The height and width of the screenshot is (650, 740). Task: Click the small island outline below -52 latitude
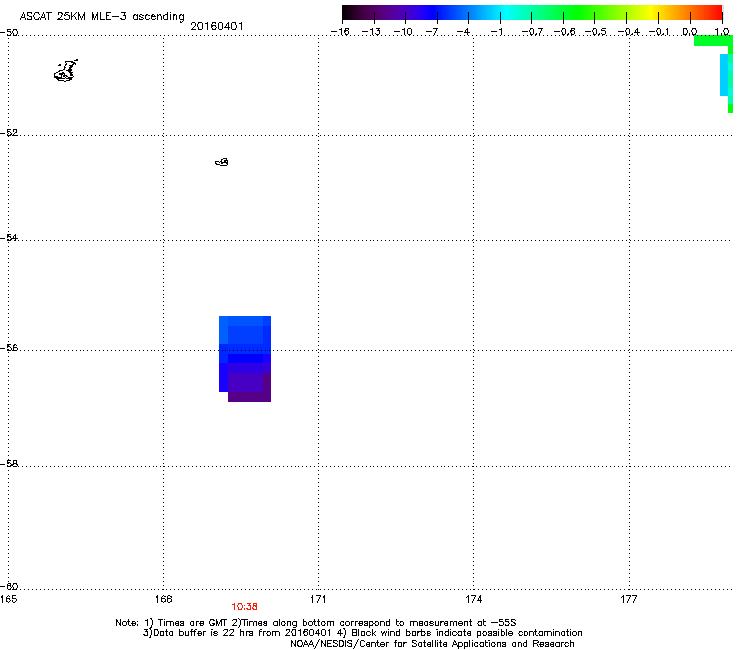(x=222, y=162)
